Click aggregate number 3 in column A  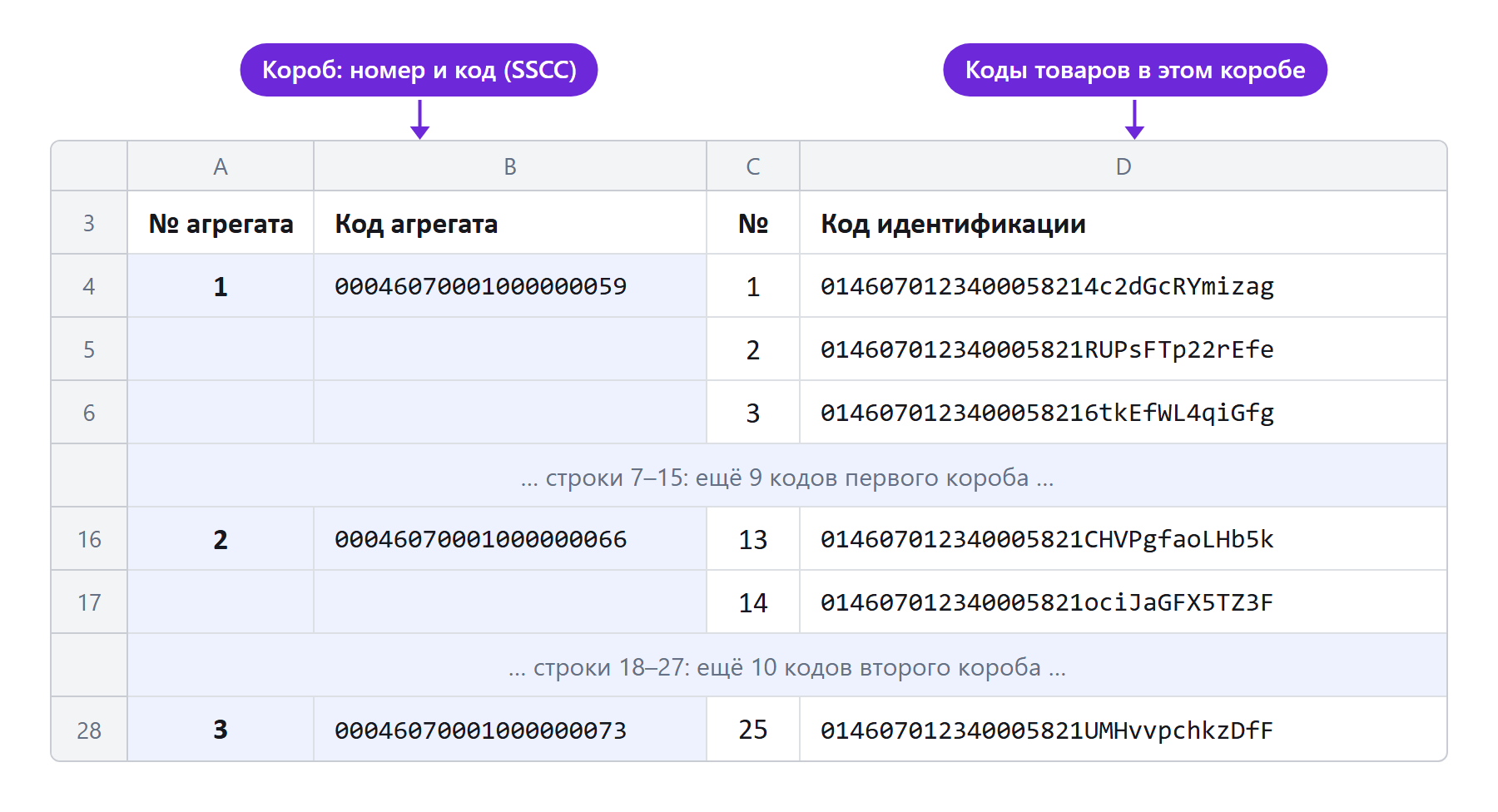click(221, 730)
